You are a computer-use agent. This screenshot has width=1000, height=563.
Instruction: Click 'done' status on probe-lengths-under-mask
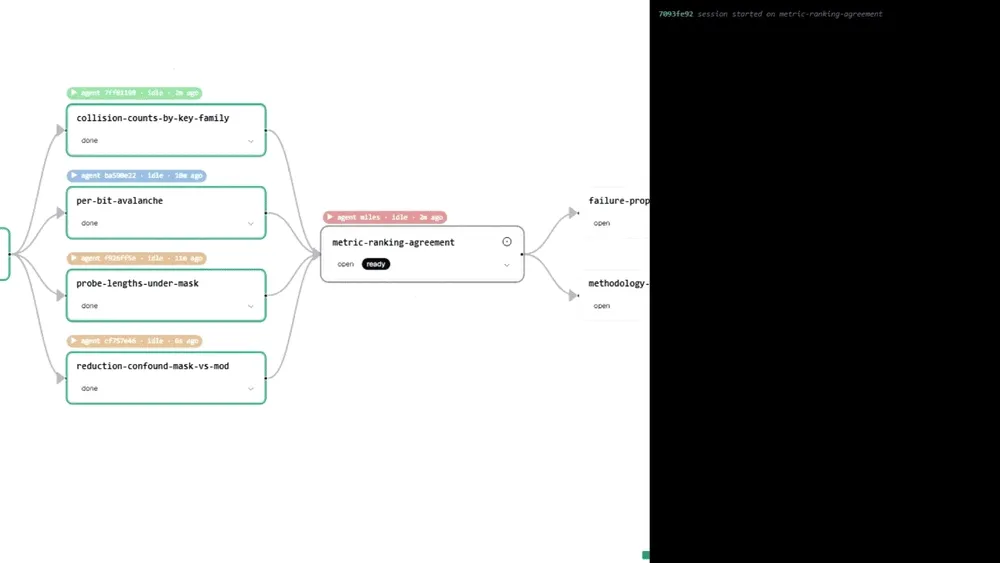(x=89, y=306)
